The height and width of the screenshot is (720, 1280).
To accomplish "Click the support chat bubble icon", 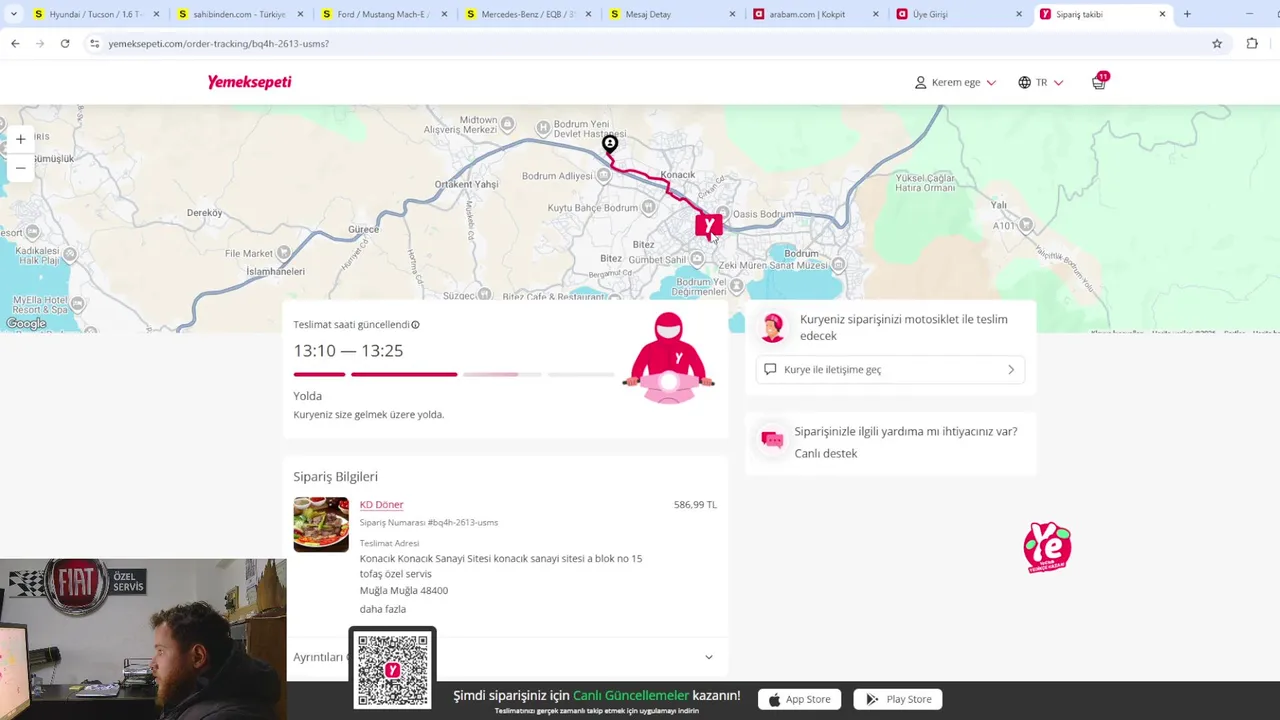I will [x=772, y=440].
